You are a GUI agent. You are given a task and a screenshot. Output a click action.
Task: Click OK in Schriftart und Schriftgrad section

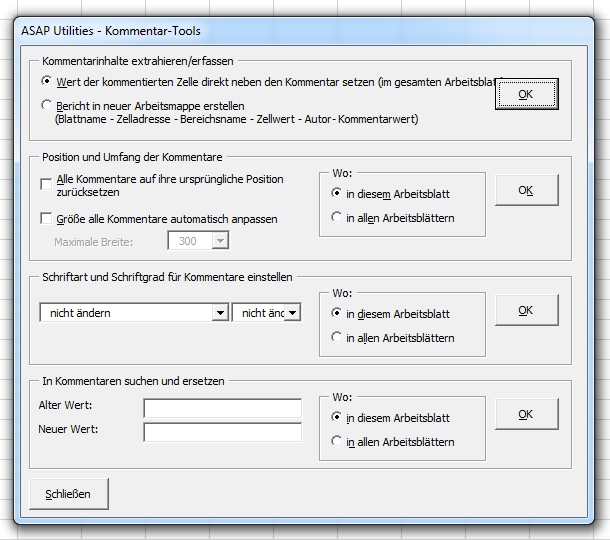(526, 310)
